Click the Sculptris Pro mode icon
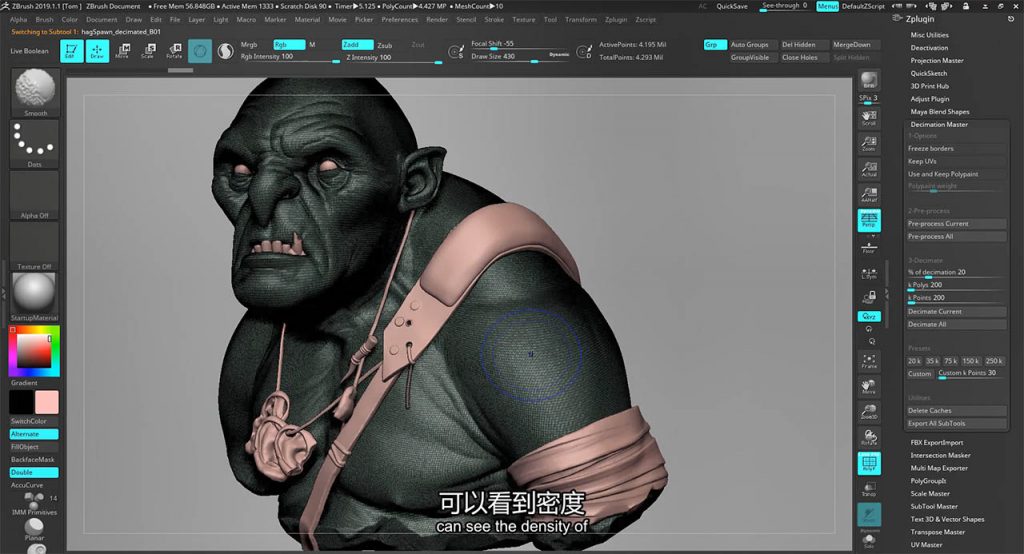This screenshot has height=554, width=1024. coord(225,51)
